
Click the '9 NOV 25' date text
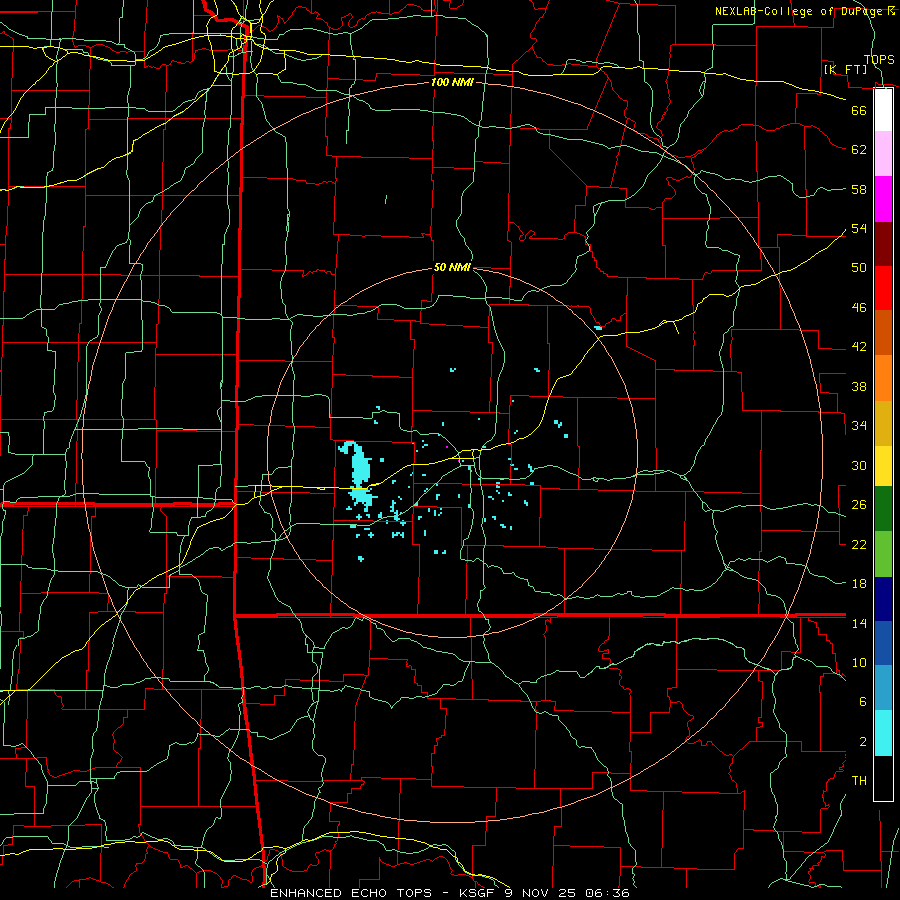542,893
